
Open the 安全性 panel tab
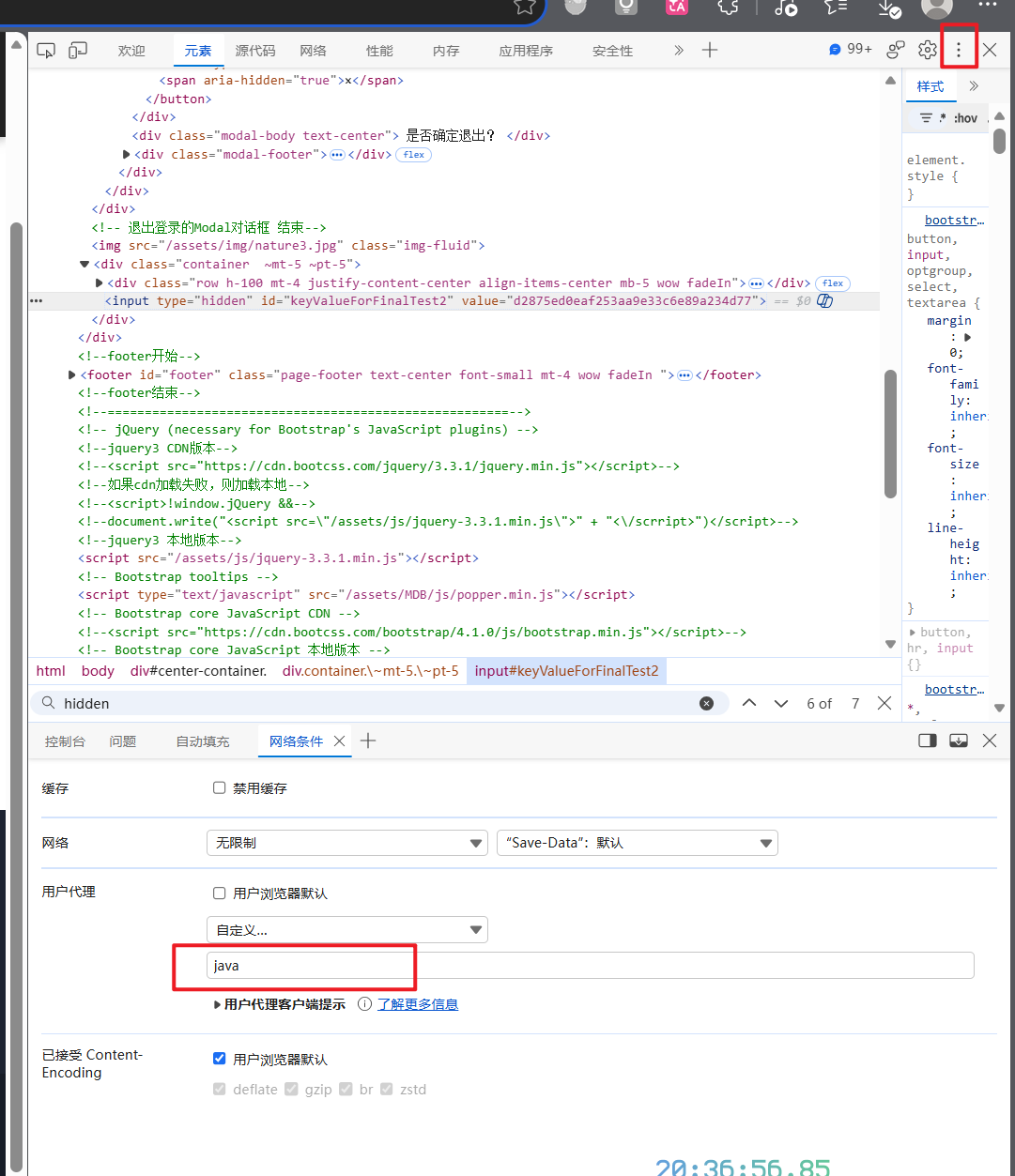612,51
